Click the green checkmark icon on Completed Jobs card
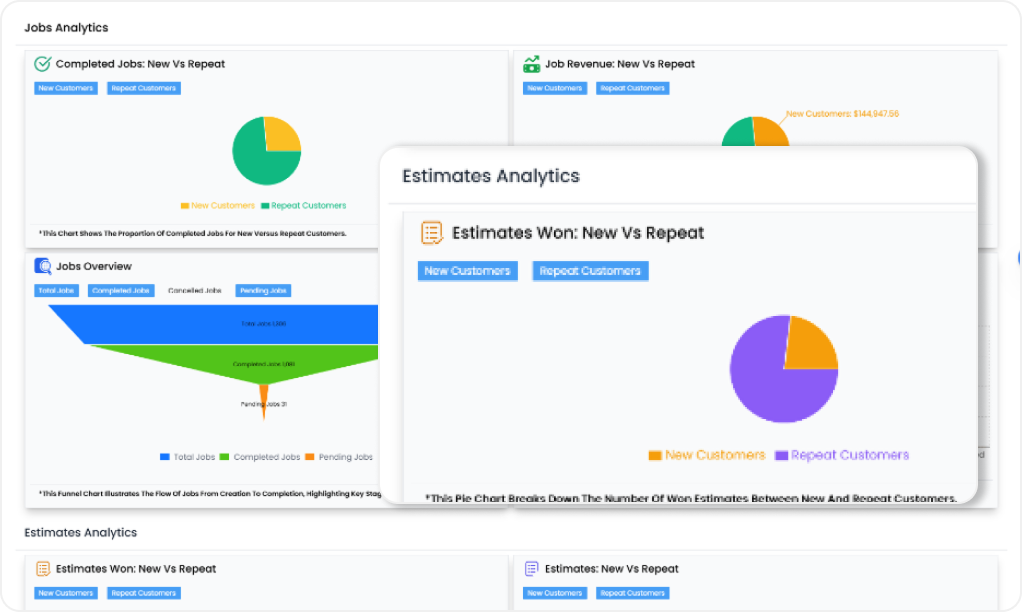The height and width of the screenshot is (612, 1022). click(x=40, y=63)
